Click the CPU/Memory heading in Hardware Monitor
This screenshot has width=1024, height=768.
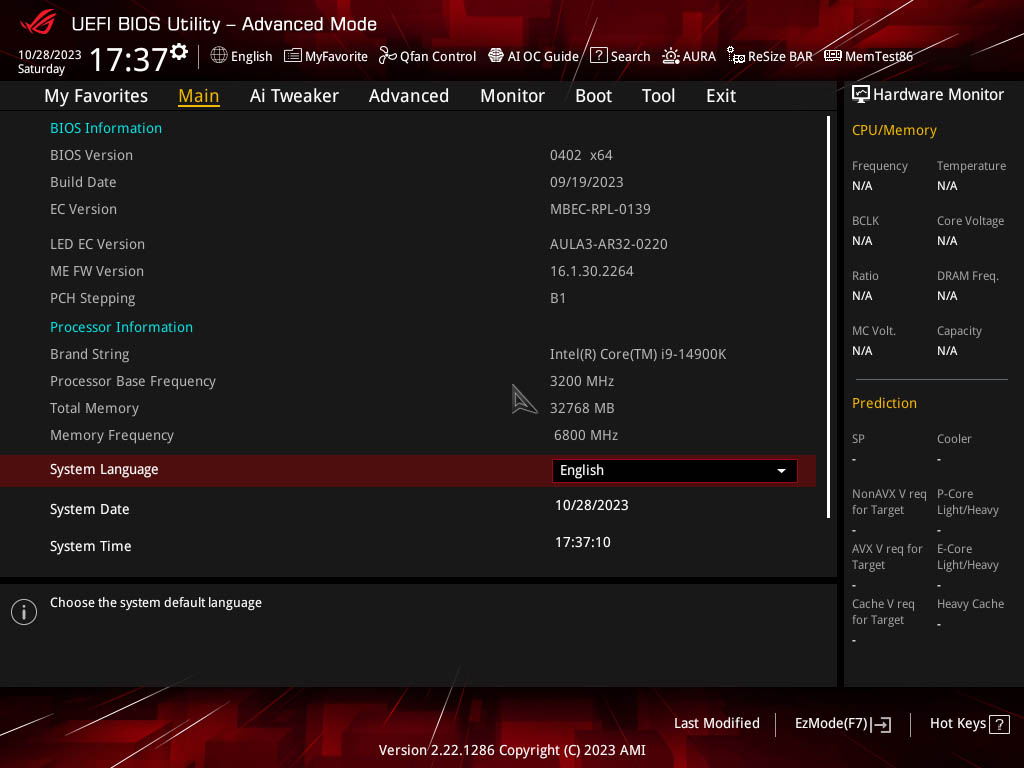coord(894,131)
